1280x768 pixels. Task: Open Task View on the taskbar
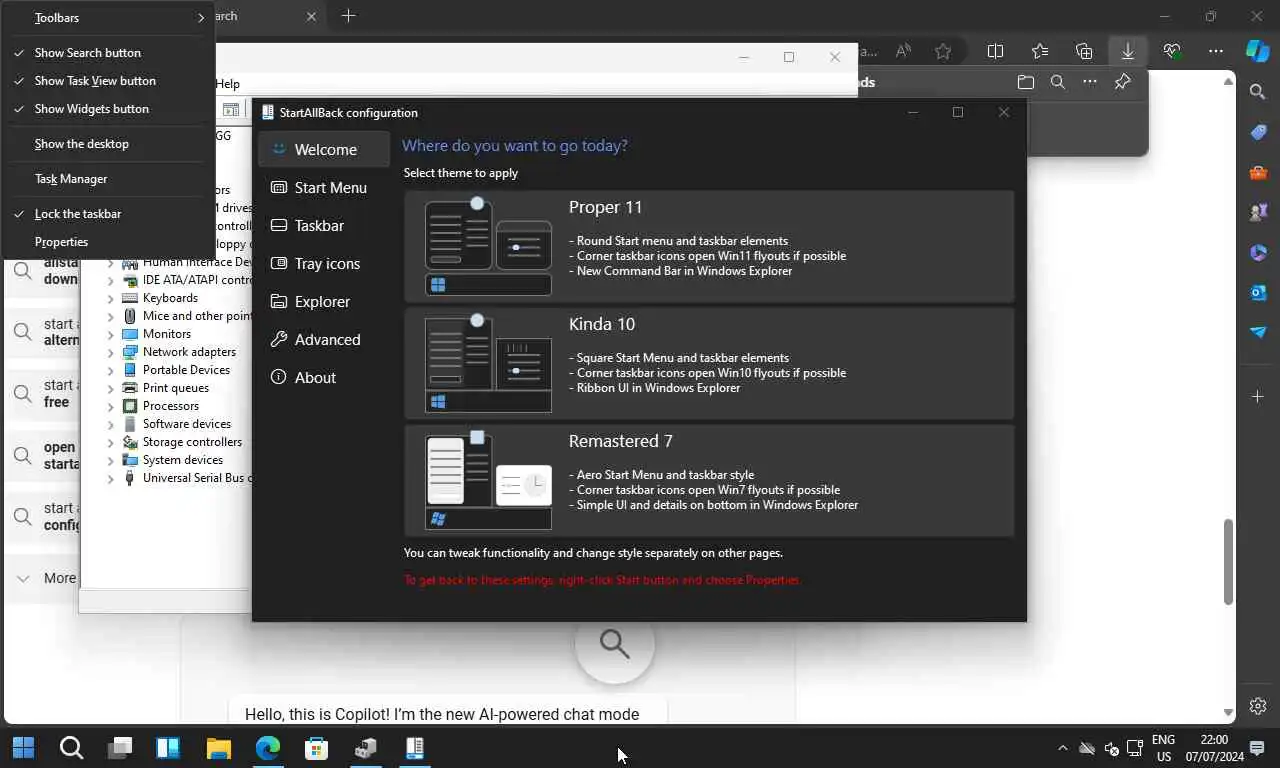pos(120,747)
